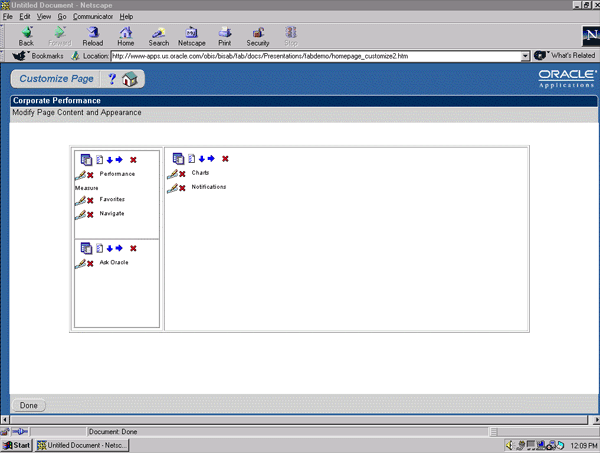The width and height of the screenshot is (600, 453).
Task: Click the document icon in Performance Measure panel
Action: click(x=99, y=160)
